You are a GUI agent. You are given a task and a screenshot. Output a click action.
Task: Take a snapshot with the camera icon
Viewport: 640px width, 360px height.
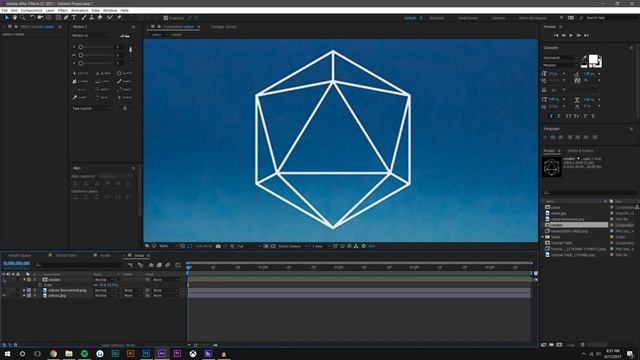(218, 246)
